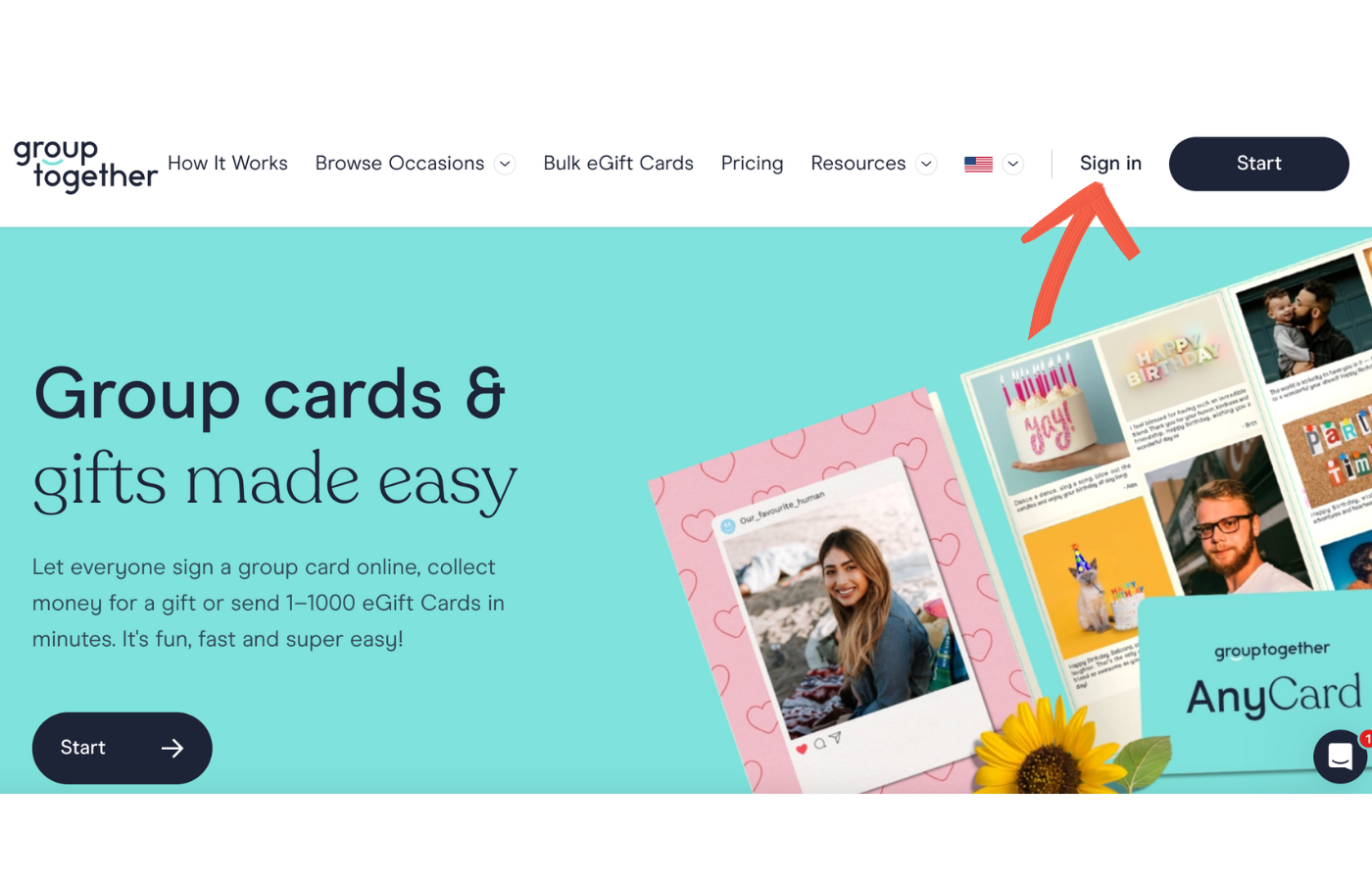Click the heart icon on the polaroid card

(x=802, y=749)
